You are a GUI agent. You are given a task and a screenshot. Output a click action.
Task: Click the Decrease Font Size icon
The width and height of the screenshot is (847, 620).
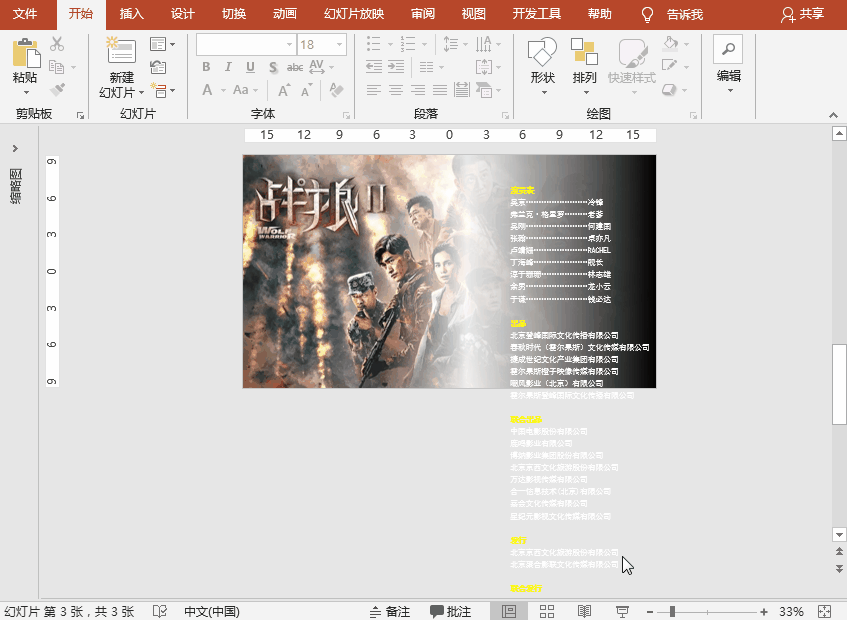pos(306,90)
